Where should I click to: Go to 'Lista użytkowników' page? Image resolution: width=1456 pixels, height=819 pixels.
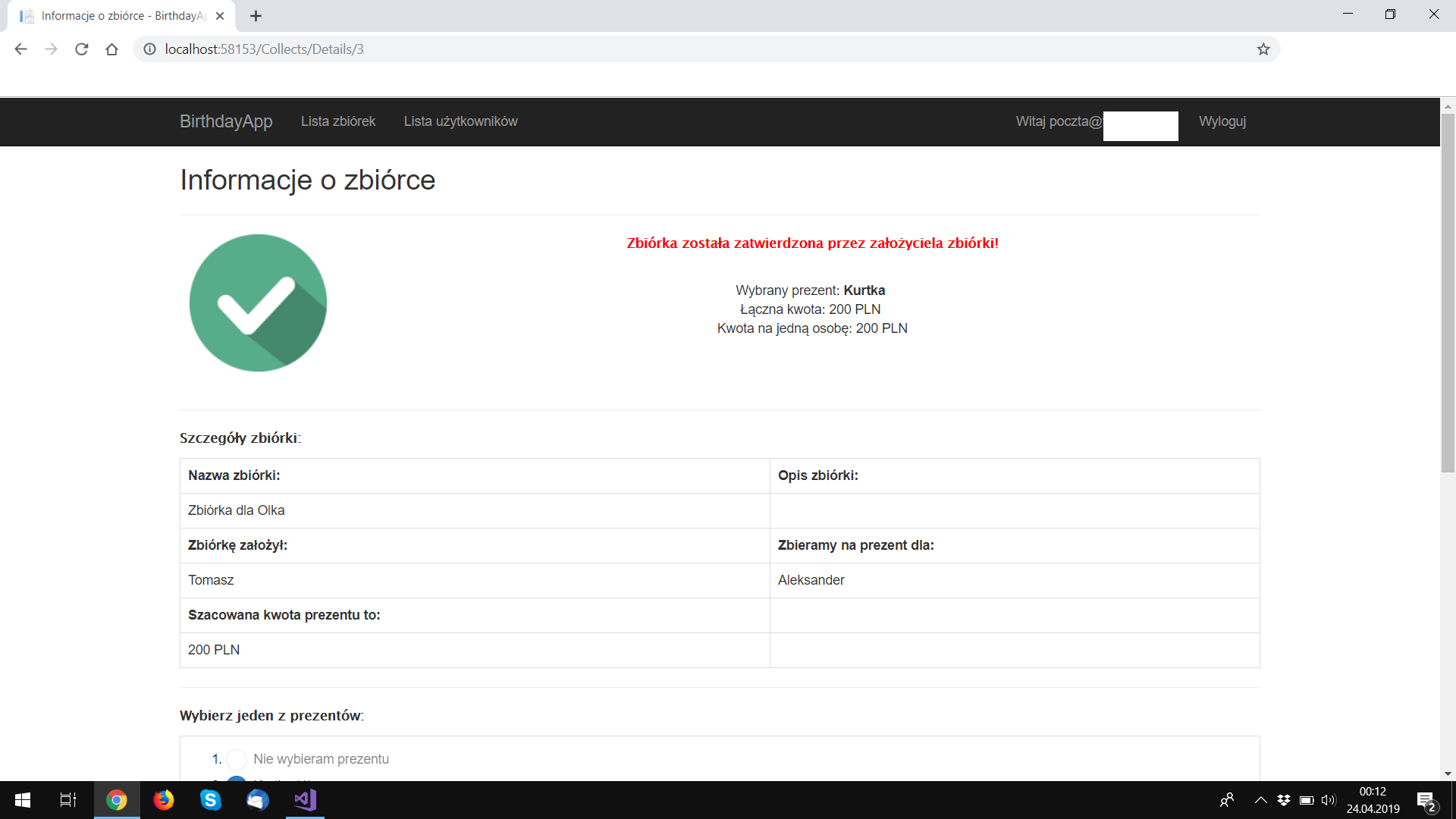coord(460,121)
